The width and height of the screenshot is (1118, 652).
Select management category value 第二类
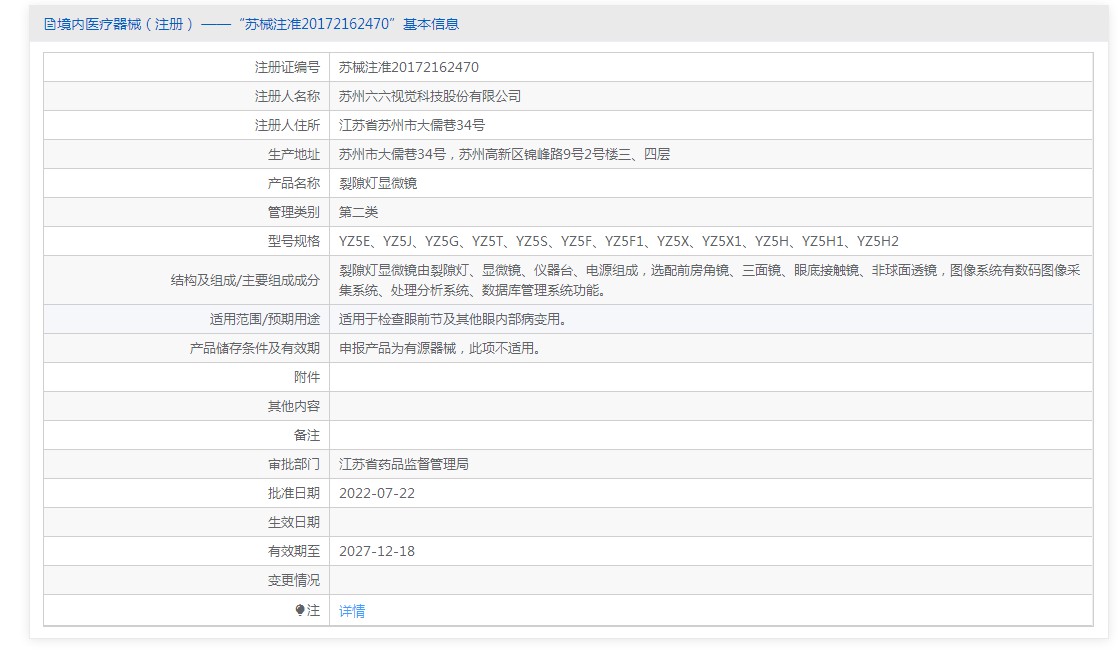click(358, 213)
